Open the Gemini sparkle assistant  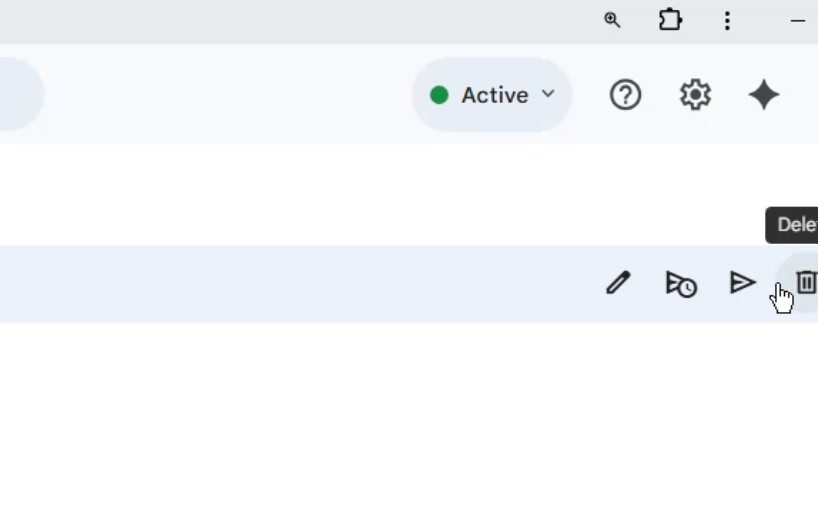click(764, 95)
